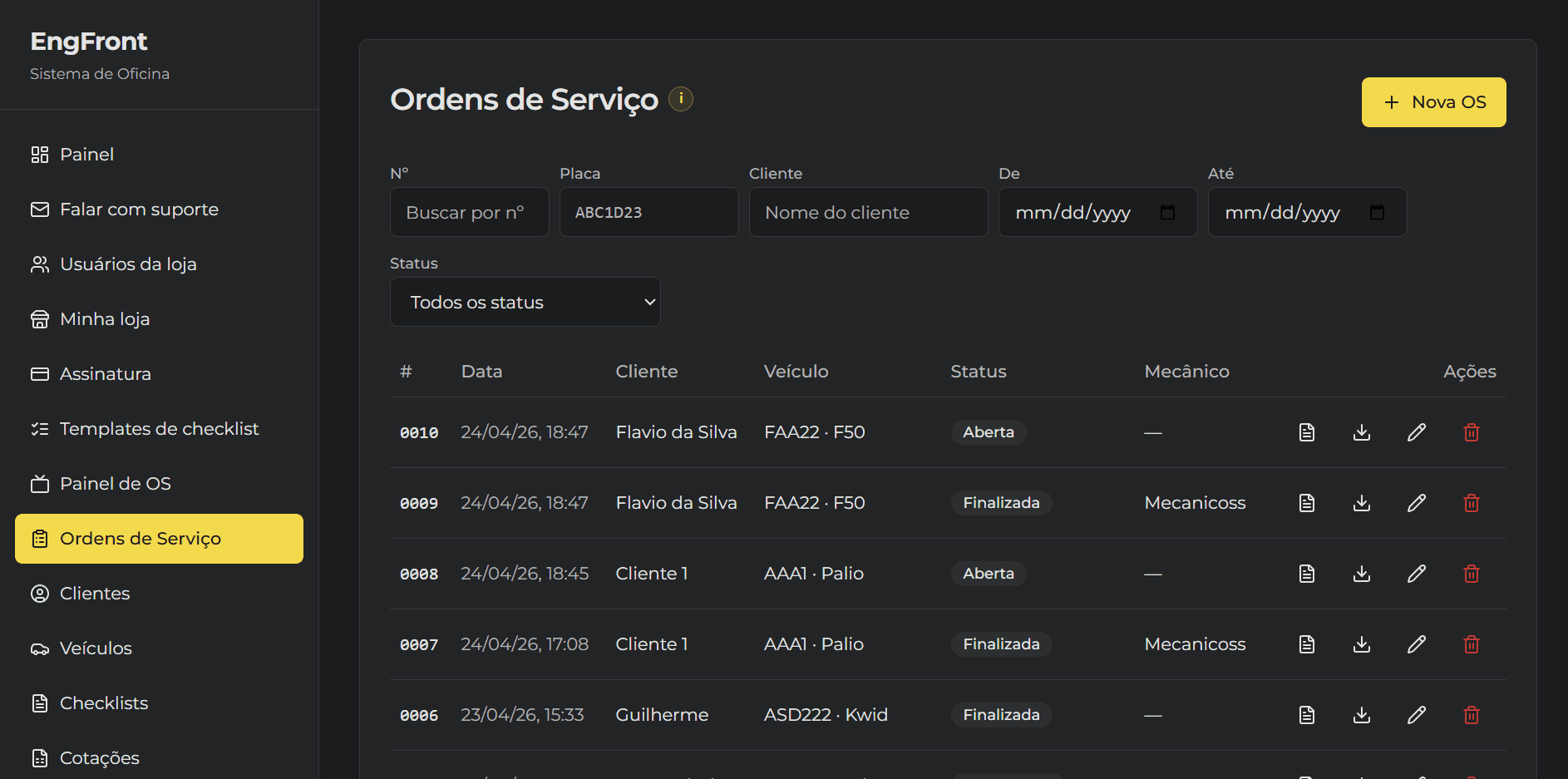This screenshot has width=1568, height=779.
Task: Delete OS 0007 with the trash icon
Action: click(1471, 643)
